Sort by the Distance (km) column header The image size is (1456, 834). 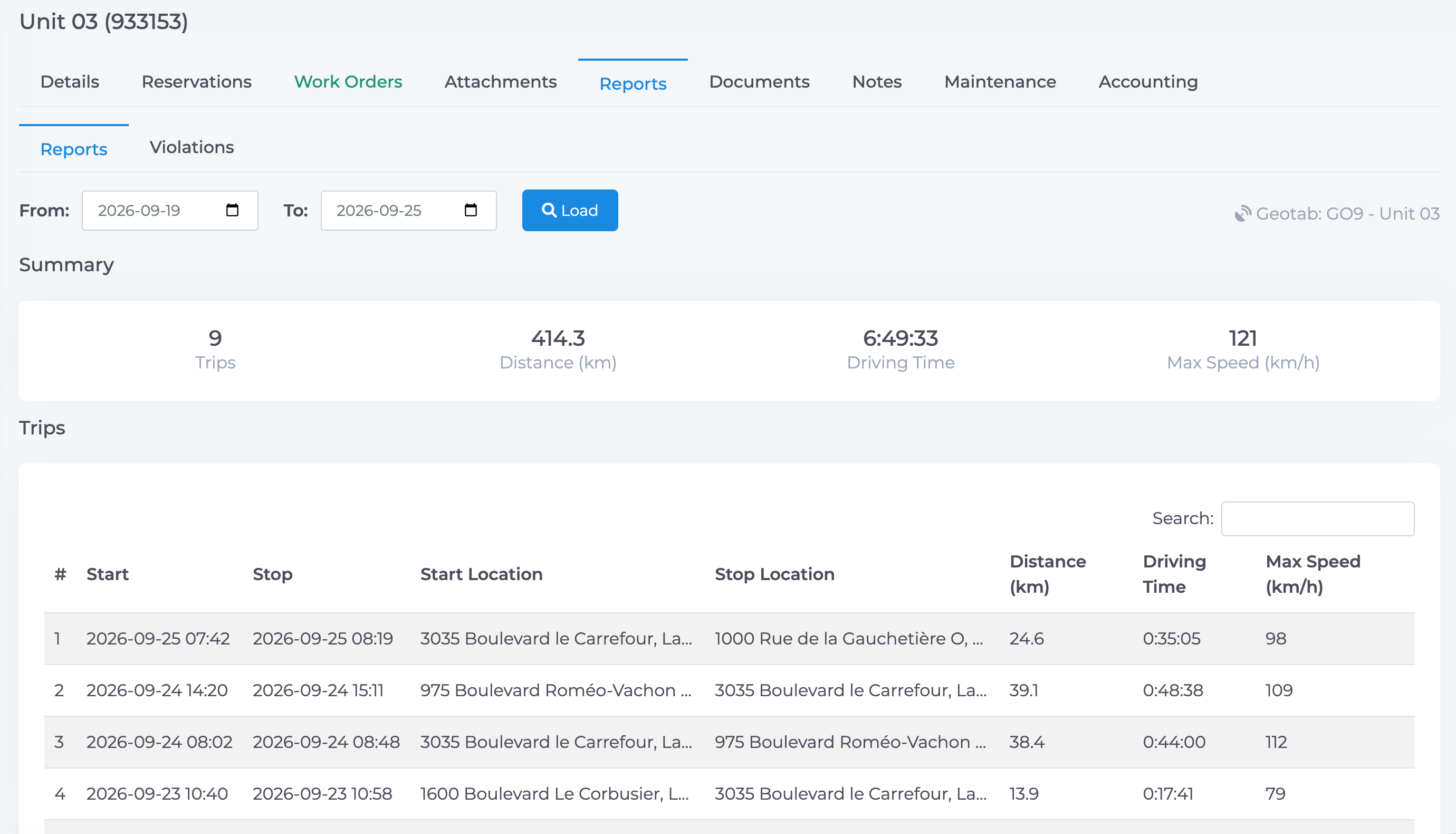tap(1047, 574)
